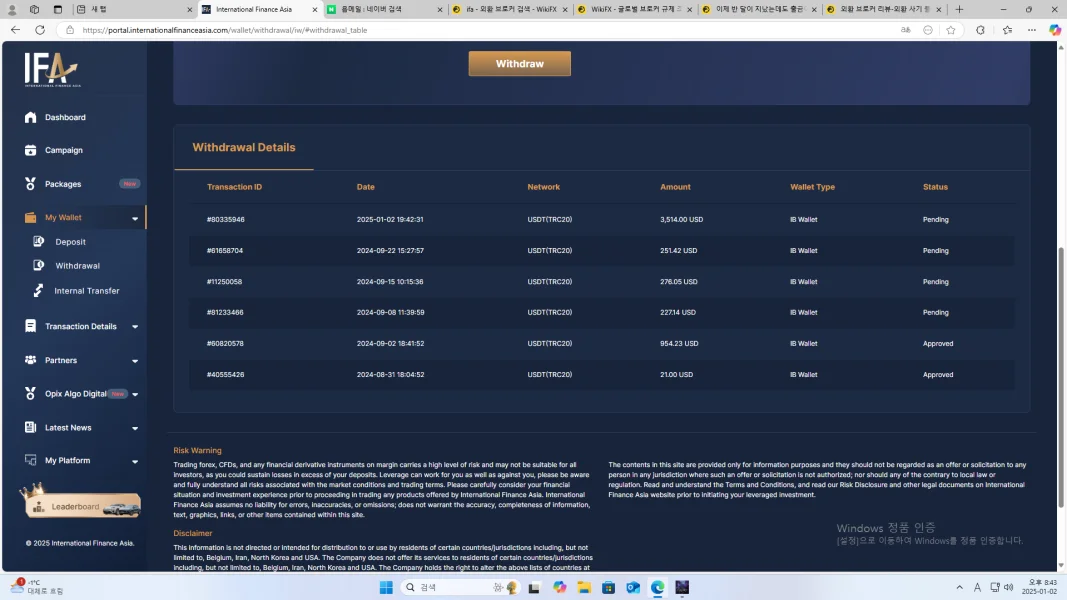Image resolution: width=1067 pixels, height=600 pixels.
Task: Expand the My Wallet menu arrow
Action: point(135,218)
